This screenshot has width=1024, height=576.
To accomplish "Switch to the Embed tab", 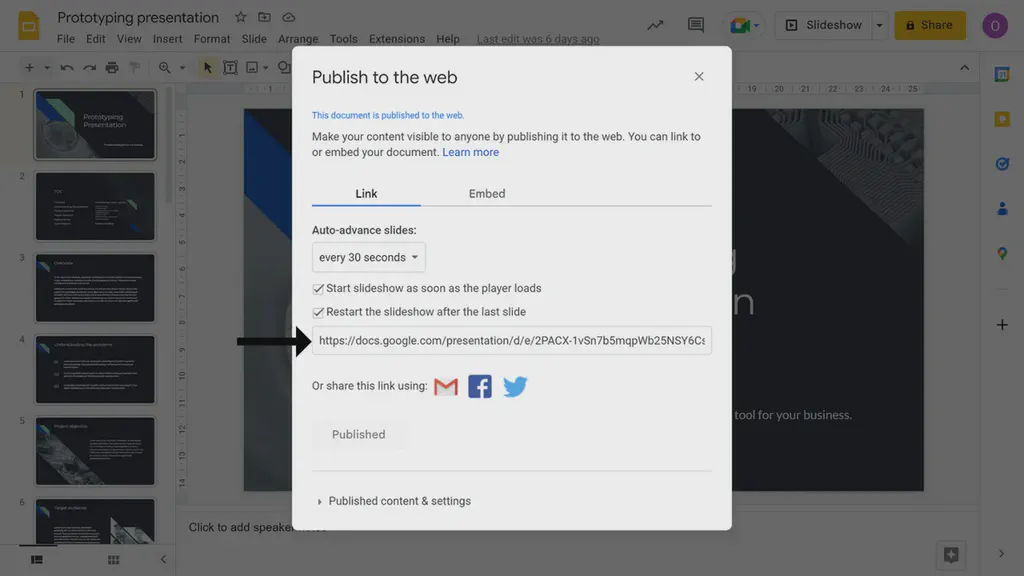I will [487, 193].
